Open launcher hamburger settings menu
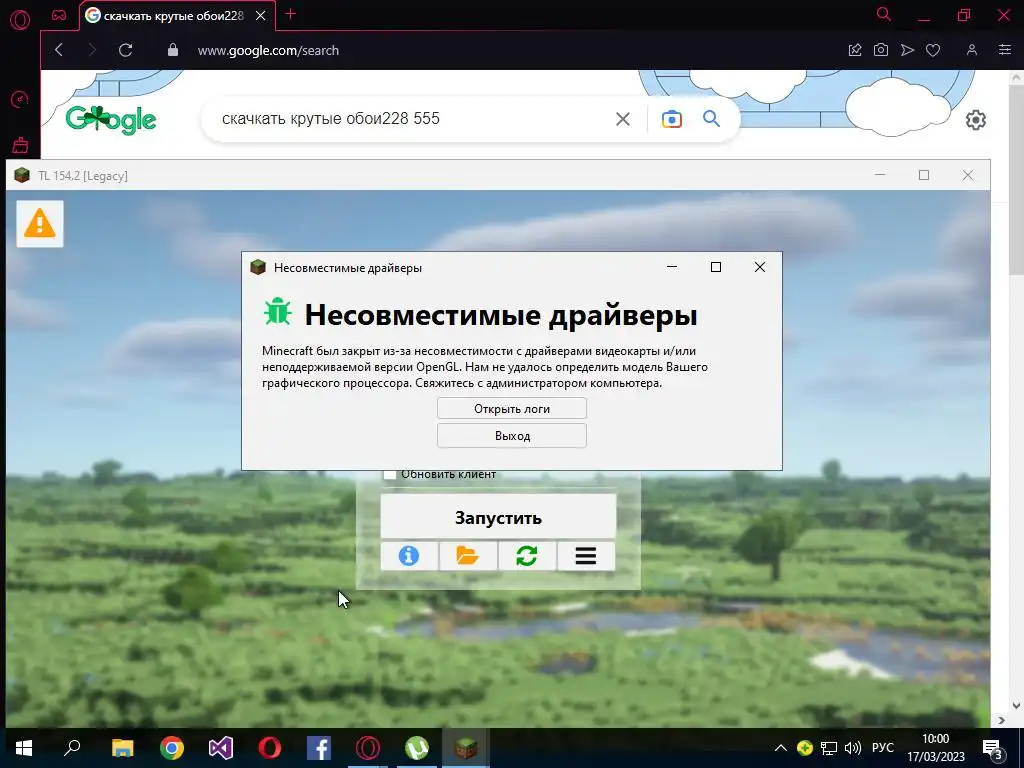 coord(586,556)
